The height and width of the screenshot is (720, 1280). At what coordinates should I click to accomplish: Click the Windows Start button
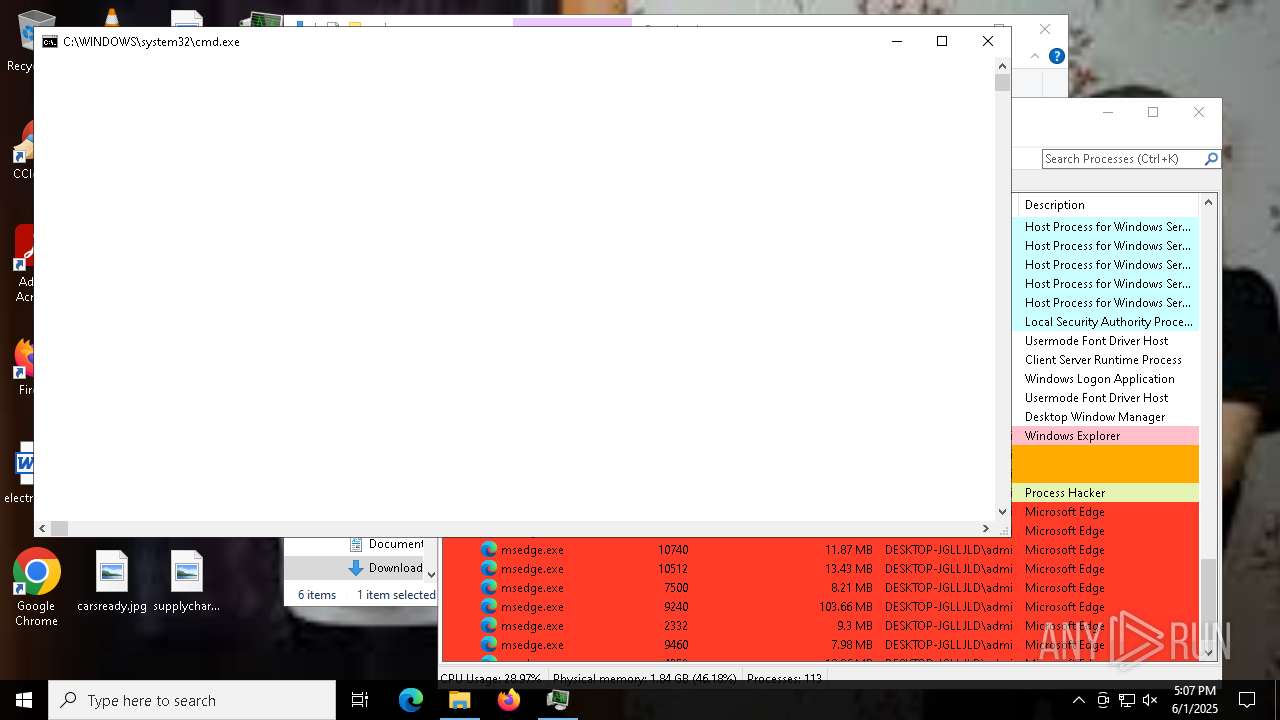24,700
